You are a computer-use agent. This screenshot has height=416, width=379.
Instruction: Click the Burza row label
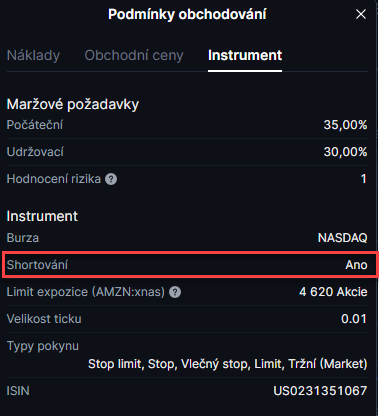pyautogui.click(x=23, y=238)
